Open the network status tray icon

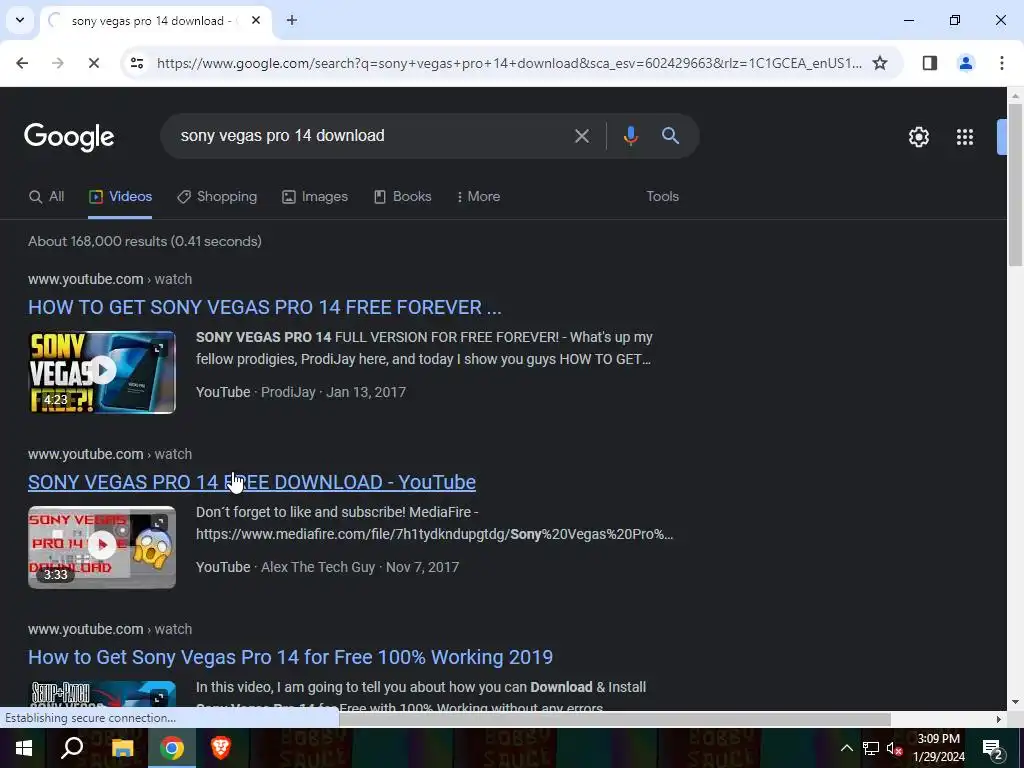pos(871,748)
